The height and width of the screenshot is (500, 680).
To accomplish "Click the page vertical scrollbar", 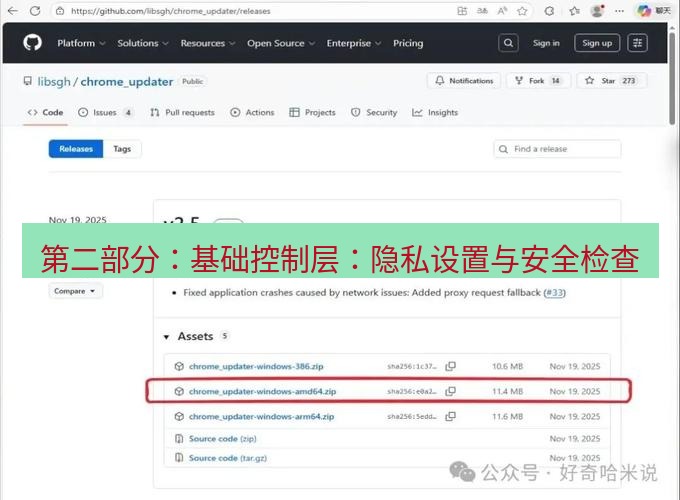I will tap(672, 78).
